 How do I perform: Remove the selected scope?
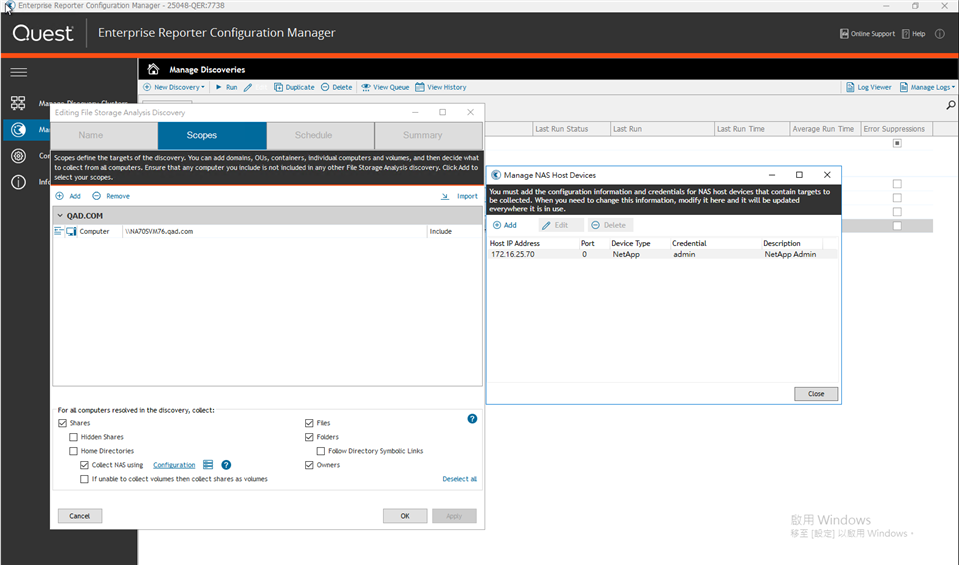pos(111,196)
